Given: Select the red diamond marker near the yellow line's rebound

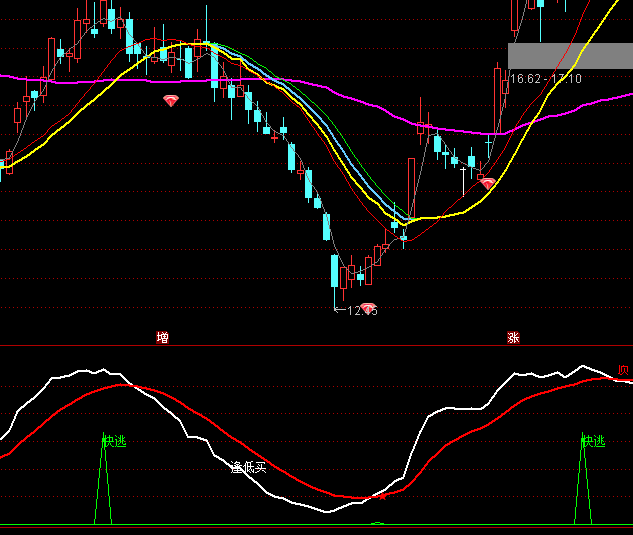Looking at the screenshot, I should (x=487, y=183).
